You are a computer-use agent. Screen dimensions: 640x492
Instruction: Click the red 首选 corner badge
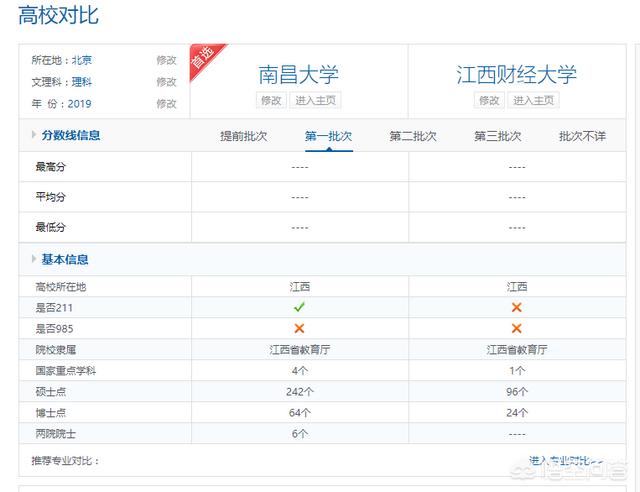coord(204,59)
